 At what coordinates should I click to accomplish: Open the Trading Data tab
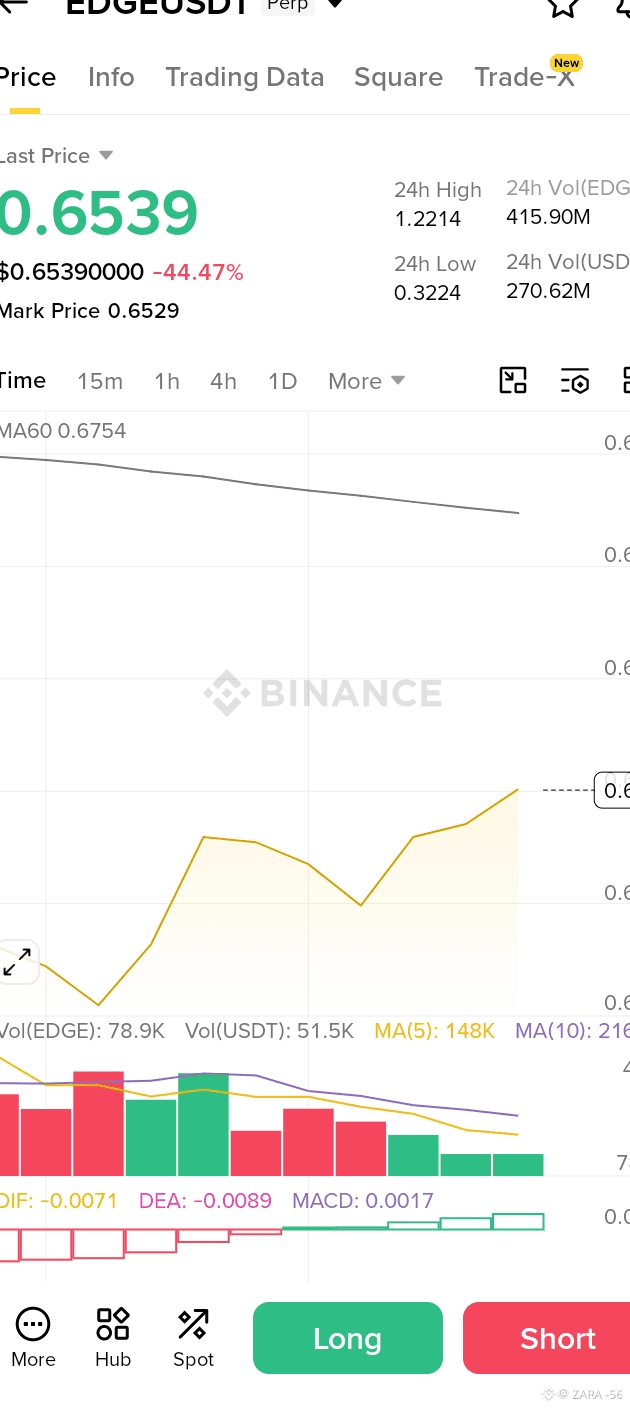pos(245,77)
